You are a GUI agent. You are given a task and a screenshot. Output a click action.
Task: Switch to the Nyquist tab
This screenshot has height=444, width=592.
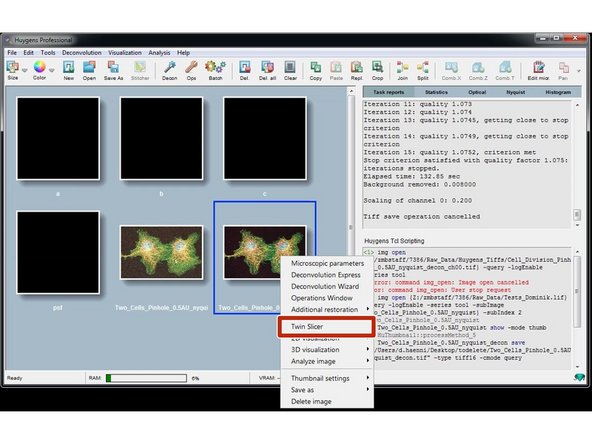point(515,92)
